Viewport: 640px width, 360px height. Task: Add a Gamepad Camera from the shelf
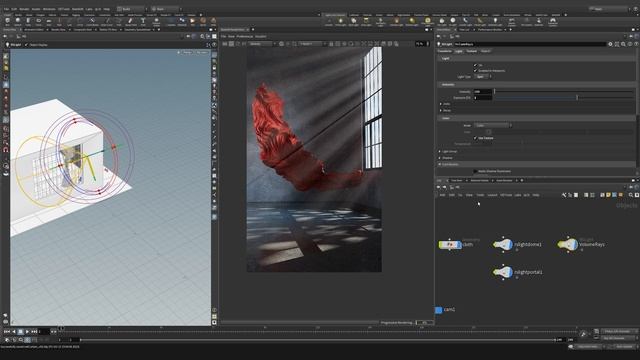552,22
